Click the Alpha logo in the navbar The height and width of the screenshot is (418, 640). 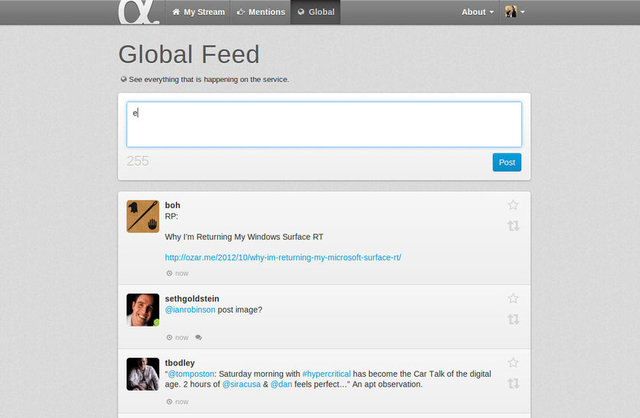pyautogui.click(x=133, y=12)
